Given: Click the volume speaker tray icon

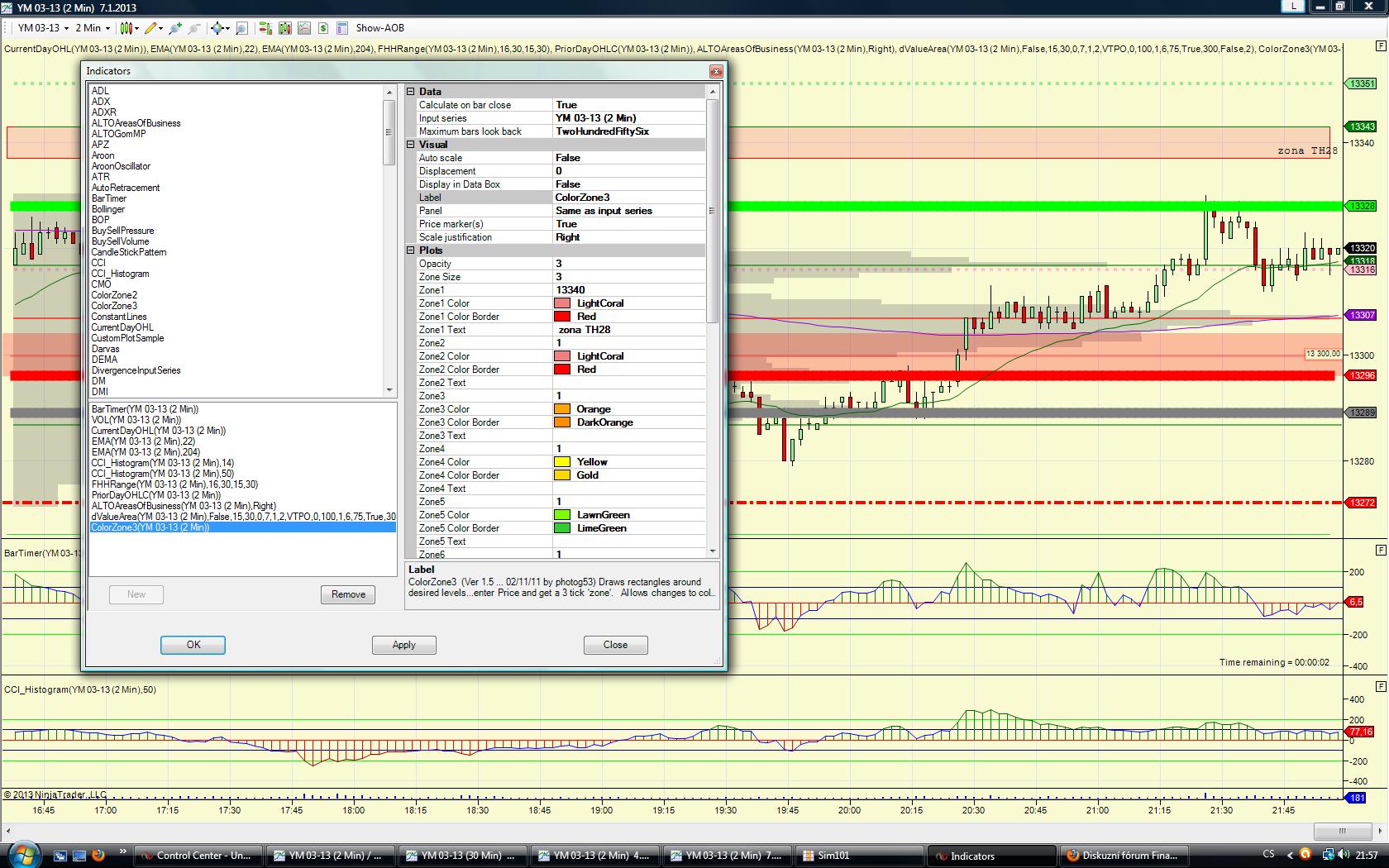Looking at the screenshot, I should click(1344, 855).
